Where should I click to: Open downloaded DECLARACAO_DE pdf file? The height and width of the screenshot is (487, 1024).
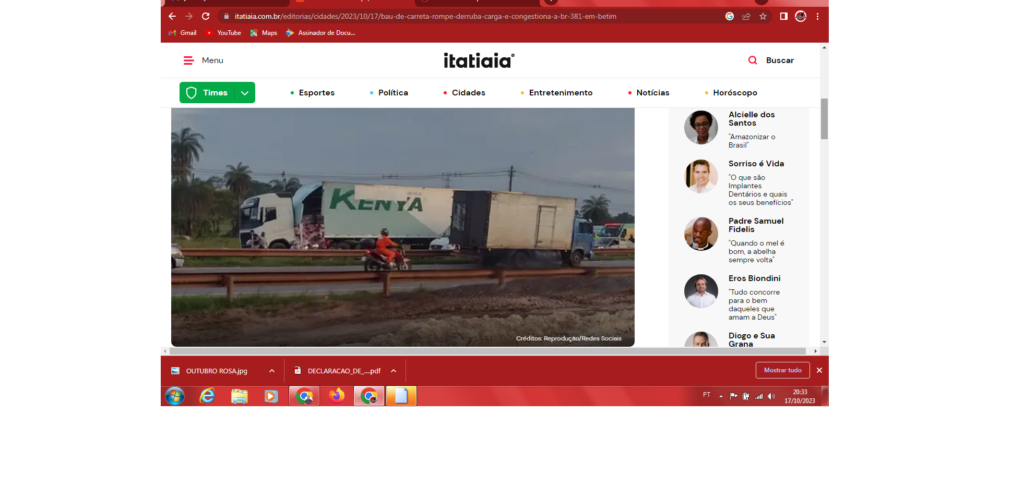pos(338,371)
